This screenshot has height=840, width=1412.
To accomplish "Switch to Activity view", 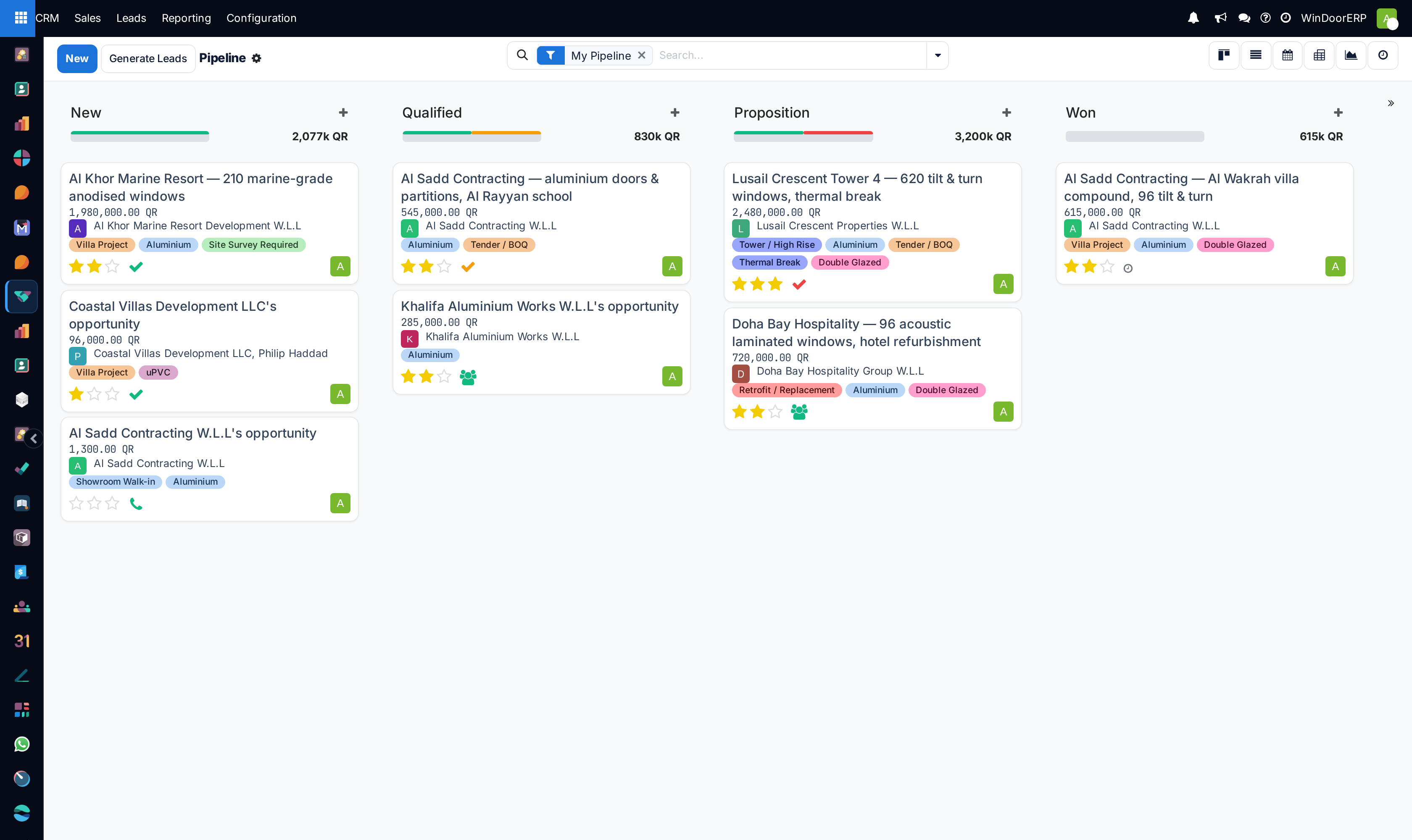I will pyautogui.click(x=1383, y=55).
